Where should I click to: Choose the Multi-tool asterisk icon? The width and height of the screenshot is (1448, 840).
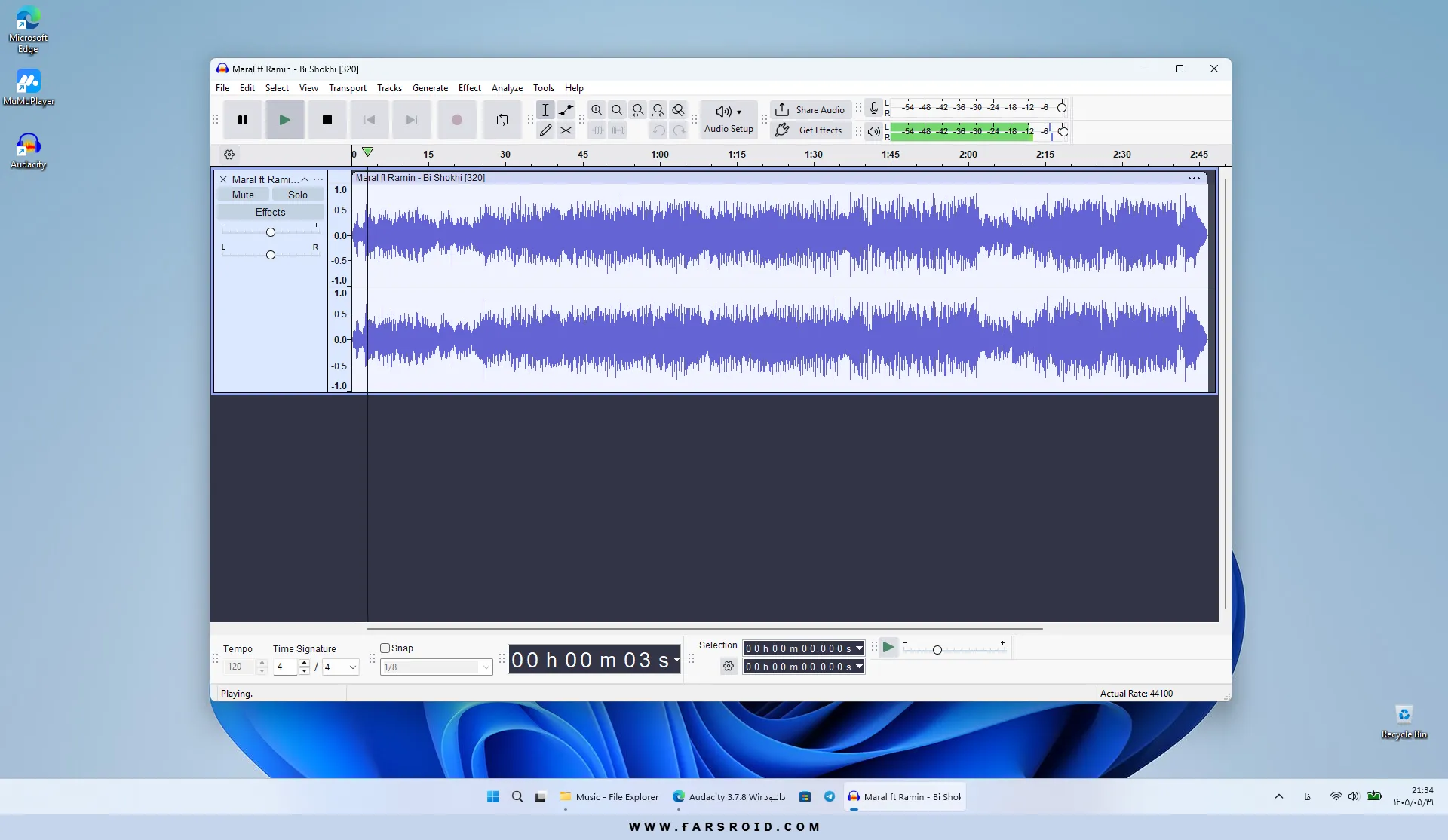pos(566,130)
